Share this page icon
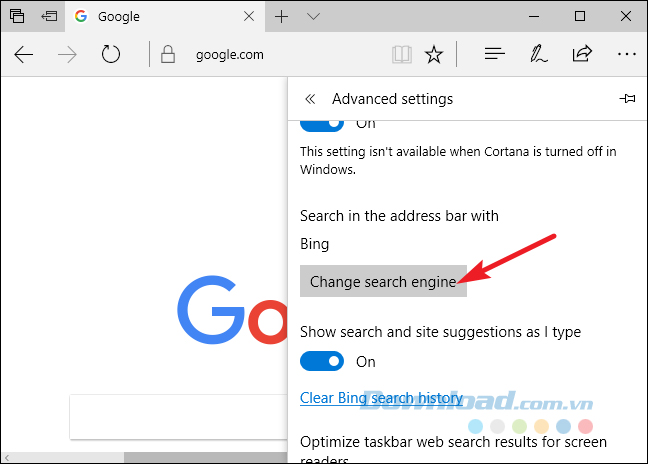The image size is (648, 464). [x=582, y=54]
